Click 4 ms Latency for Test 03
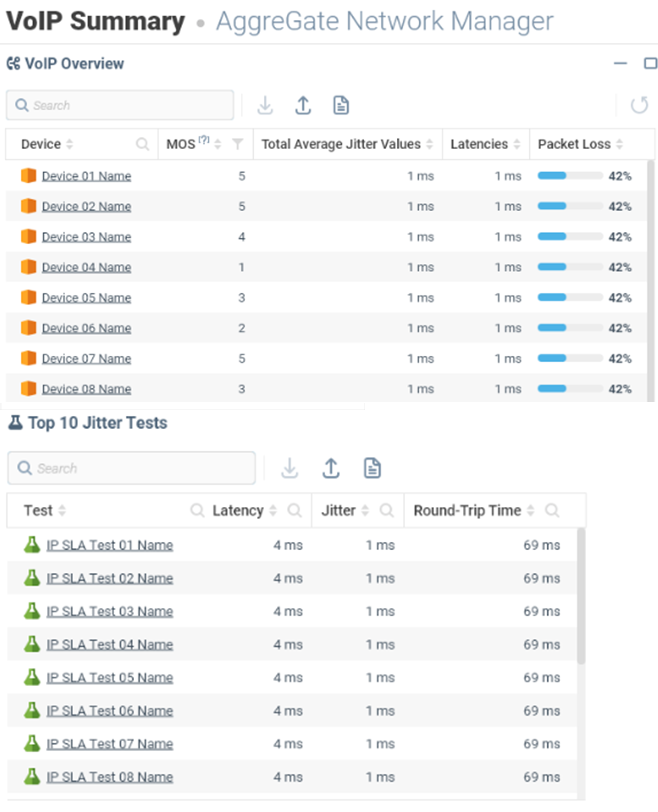The height and width of the screenshot is (812, 658). pos(288,611)
